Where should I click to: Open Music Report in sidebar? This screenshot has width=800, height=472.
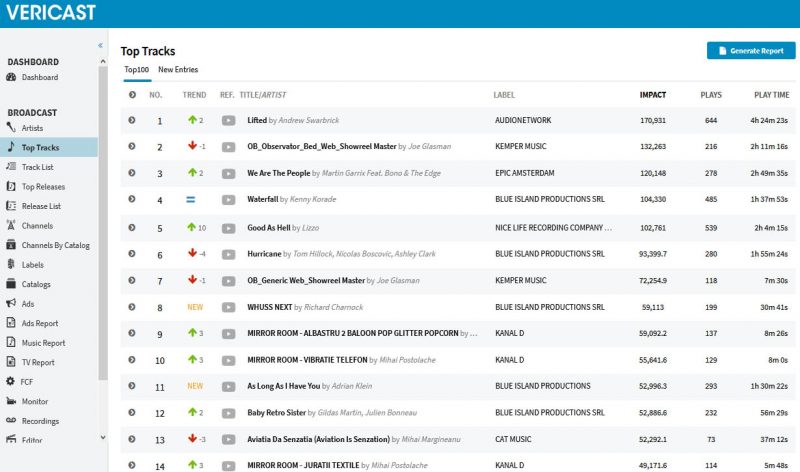[x=43, y=343]
